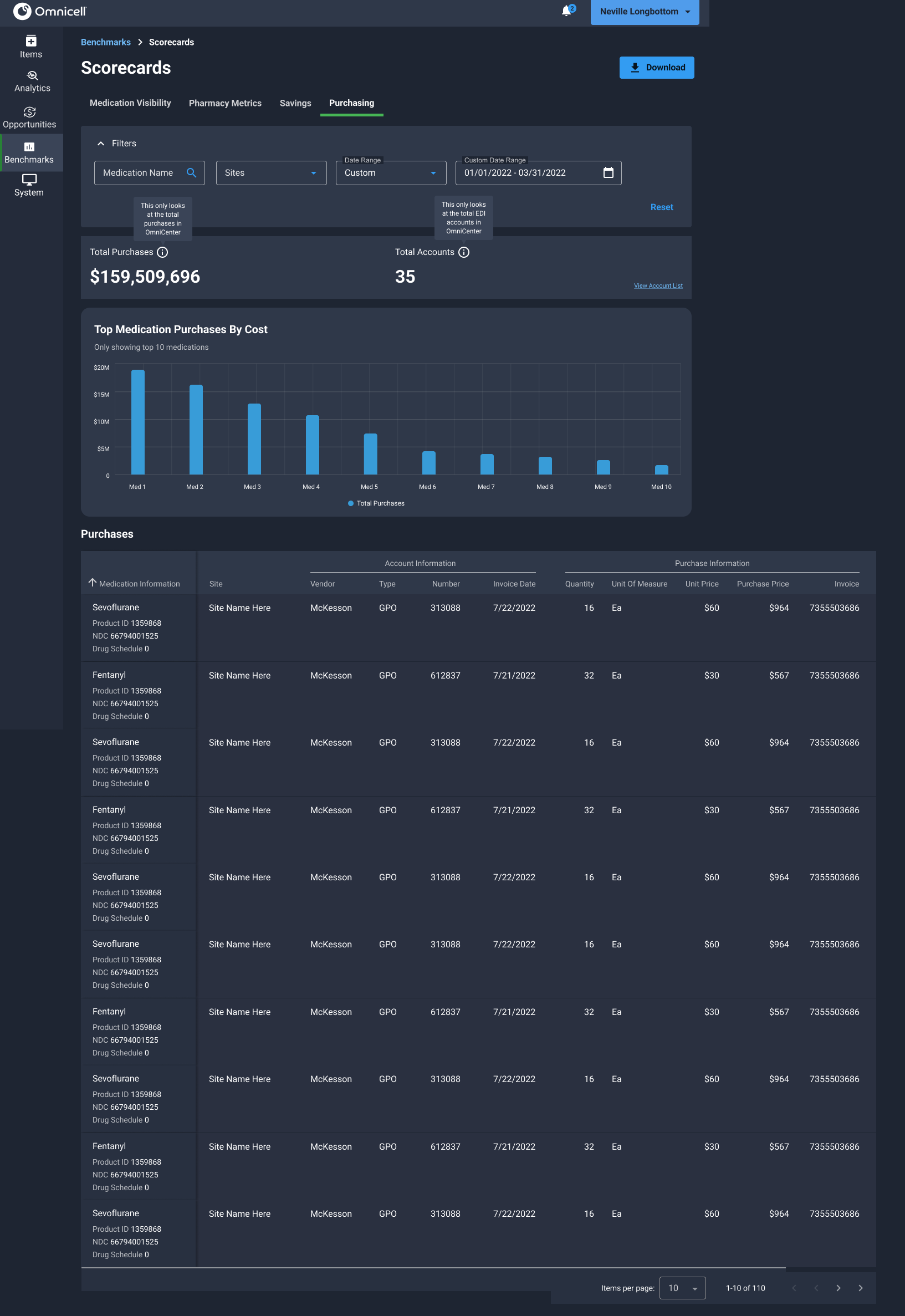Click the Total Purchases info icon

coord(163,252)
